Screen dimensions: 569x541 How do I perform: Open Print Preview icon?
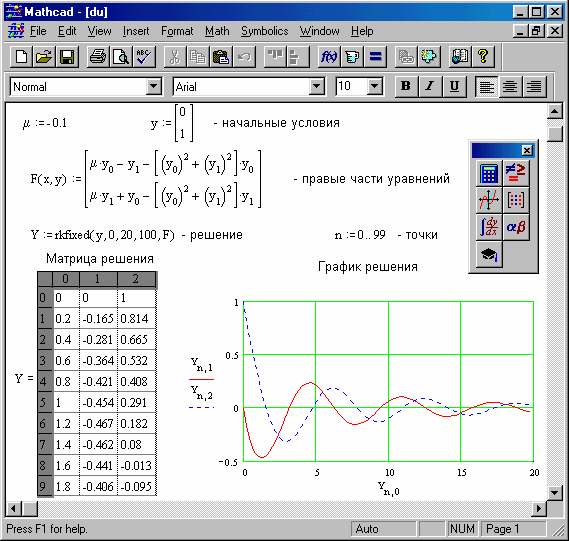click(x=121, y=57)
